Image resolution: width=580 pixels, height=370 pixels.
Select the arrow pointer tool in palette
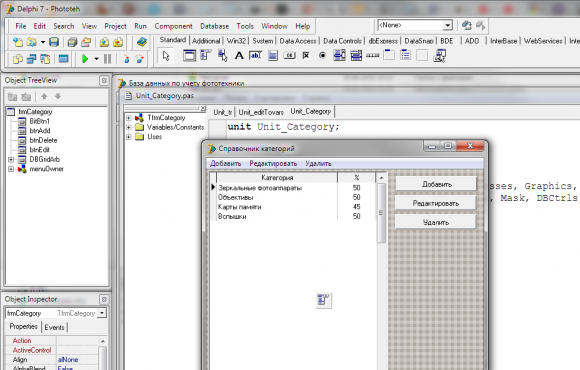coord(166,56)
